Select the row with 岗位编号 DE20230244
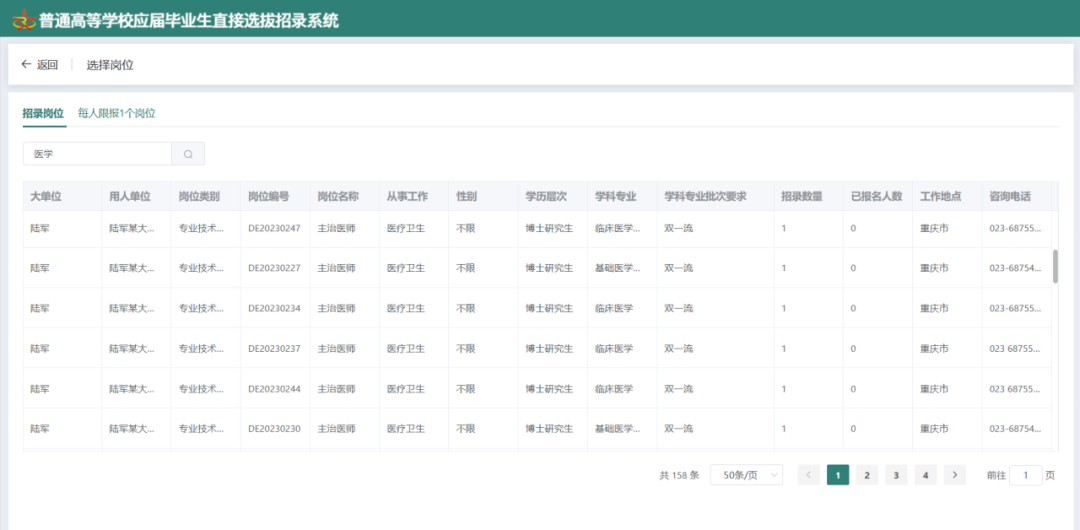This screenshot has width=1080, height=530. pos(274,388)
